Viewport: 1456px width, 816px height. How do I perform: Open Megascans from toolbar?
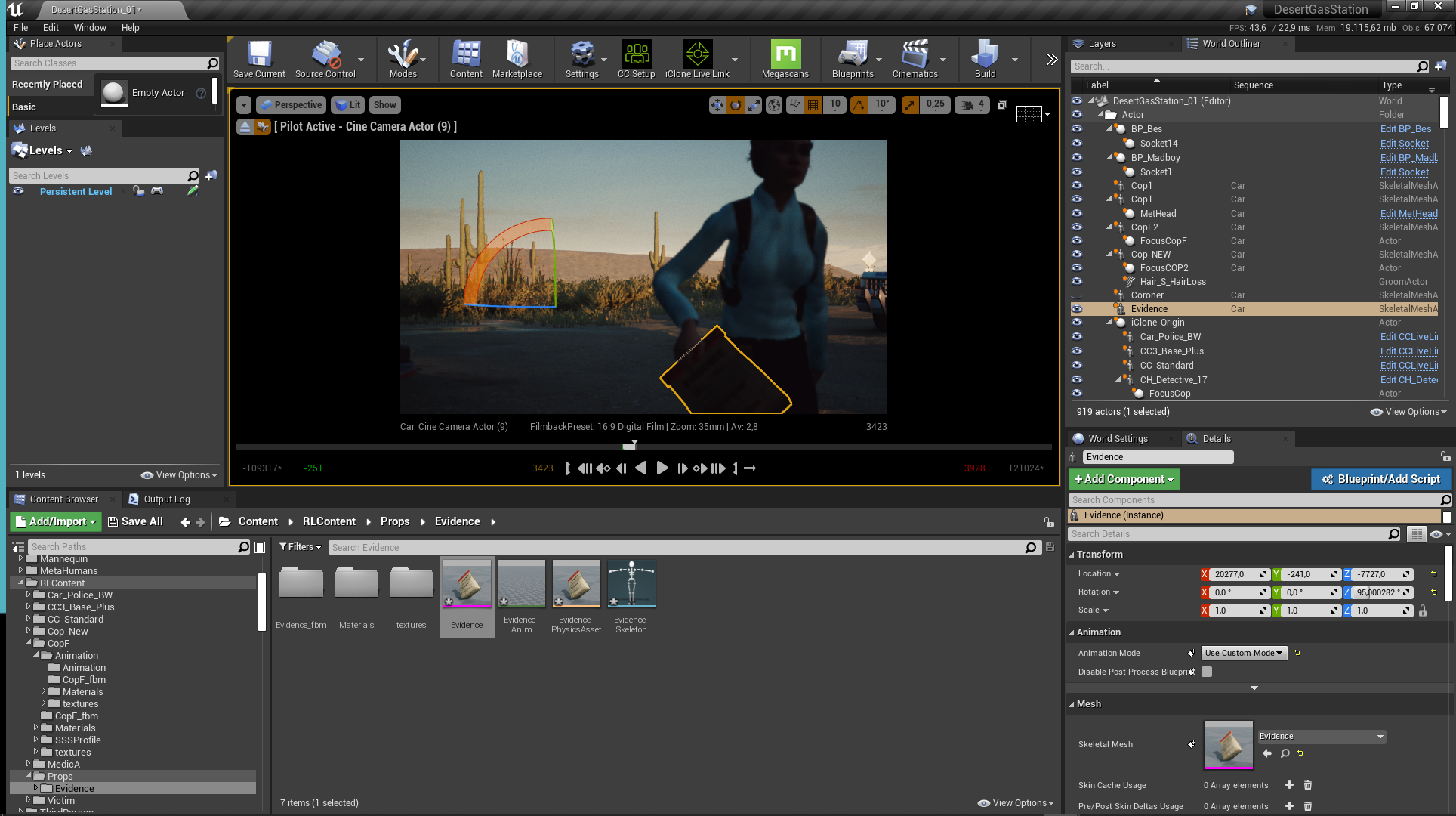tap(785, 59)
